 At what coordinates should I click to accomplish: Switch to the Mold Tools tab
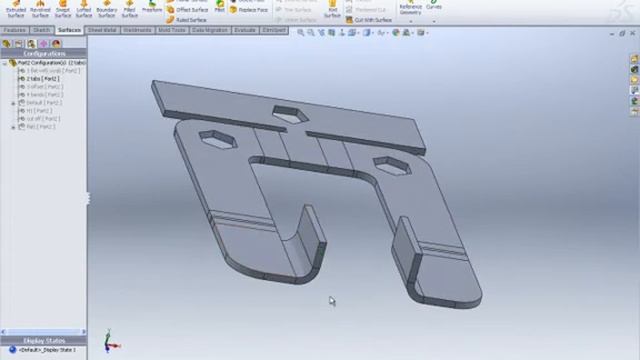[x=172, y=30]
